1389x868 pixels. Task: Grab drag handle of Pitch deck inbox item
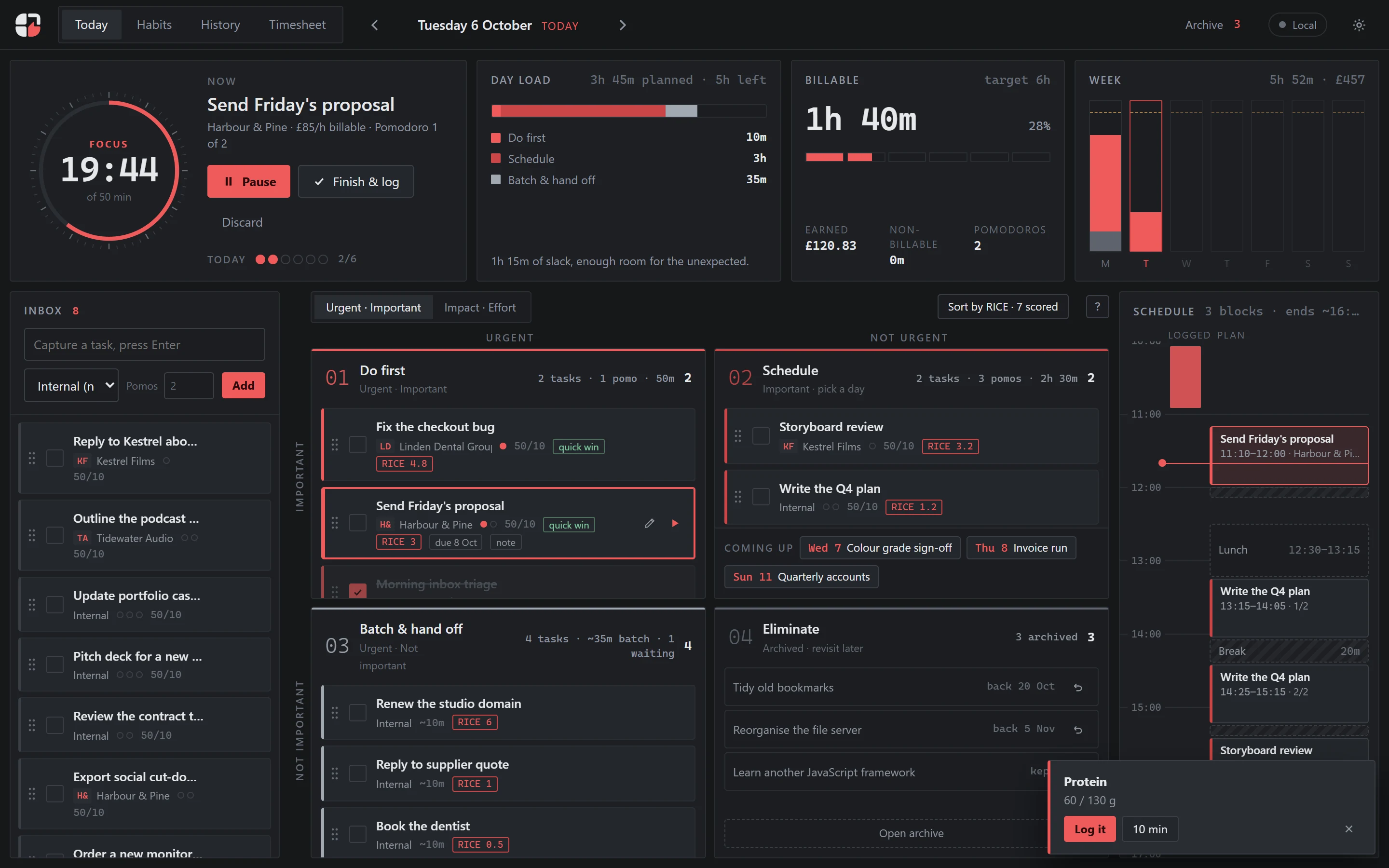coord(32,664)
